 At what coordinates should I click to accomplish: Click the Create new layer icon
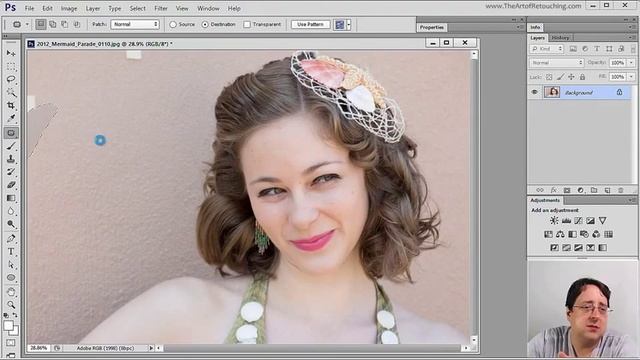coord(607,190)
